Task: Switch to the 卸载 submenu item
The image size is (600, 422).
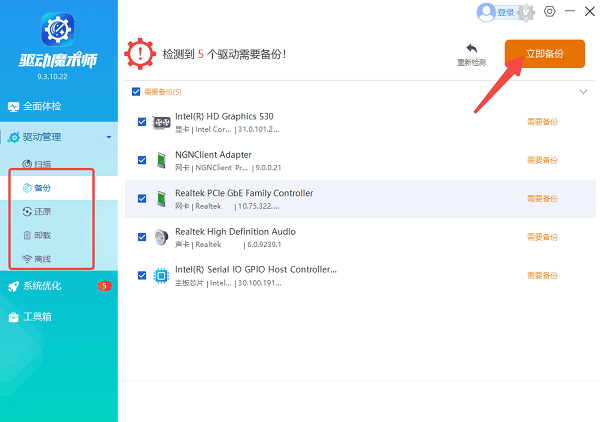Action: (59, 235)
